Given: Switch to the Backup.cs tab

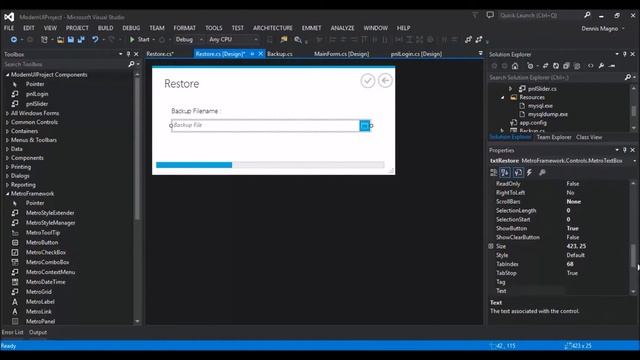Looking at the screenshot, I should pos(280,54).
